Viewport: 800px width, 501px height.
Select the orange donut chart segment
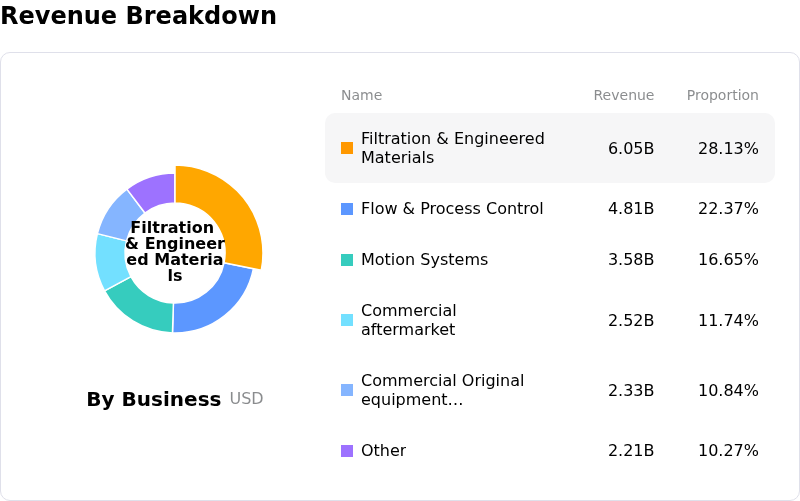tap(230, 209)
